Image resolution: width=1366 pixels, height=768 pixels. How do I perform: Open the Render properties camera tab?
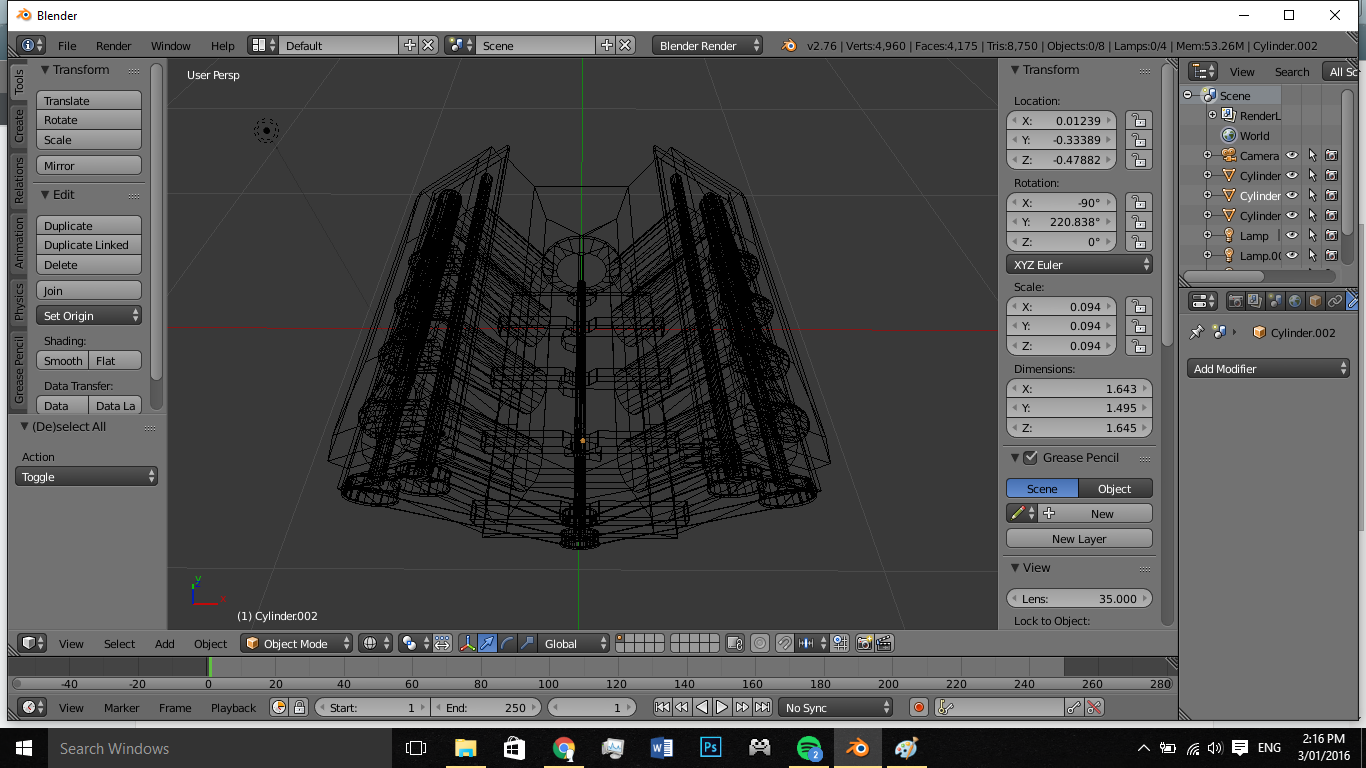click(1236, 301)
